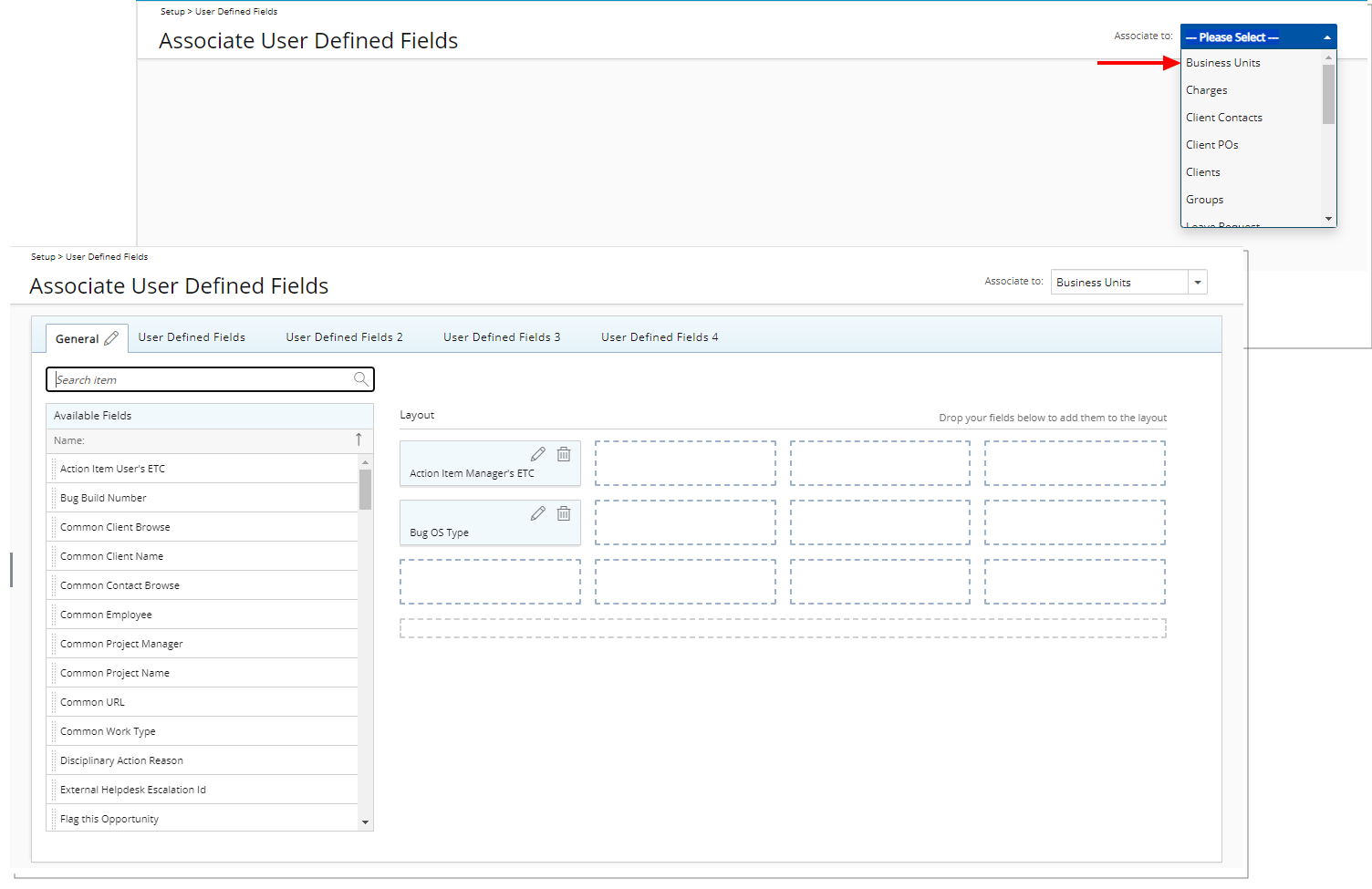The image size is (1372, 889).
Task: Click the search magnifier icon
Action: pyautogui.click(x=361, y=379)
